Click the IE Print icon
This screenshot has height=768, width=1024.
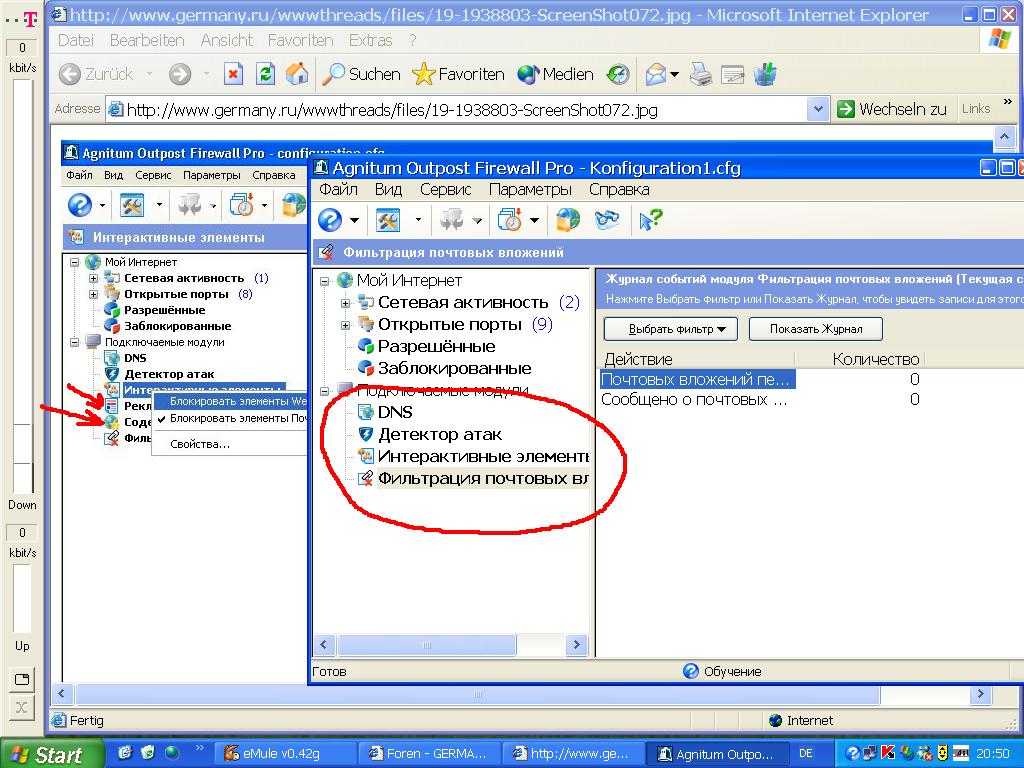tap(701, 74)
